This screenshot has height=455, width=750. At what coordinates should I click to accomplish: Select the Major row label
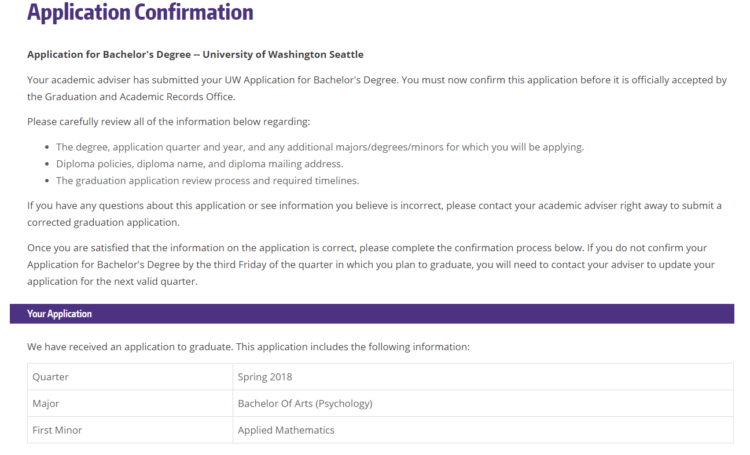(x=45, y=404)
